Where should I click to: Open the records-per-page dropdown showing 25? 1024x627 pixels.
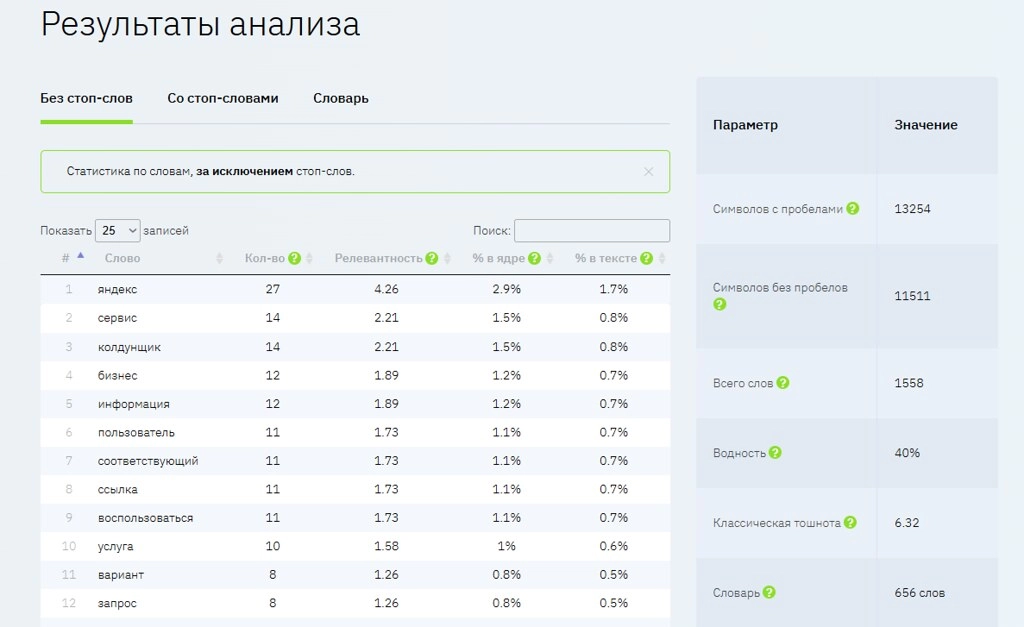(118, 231)
